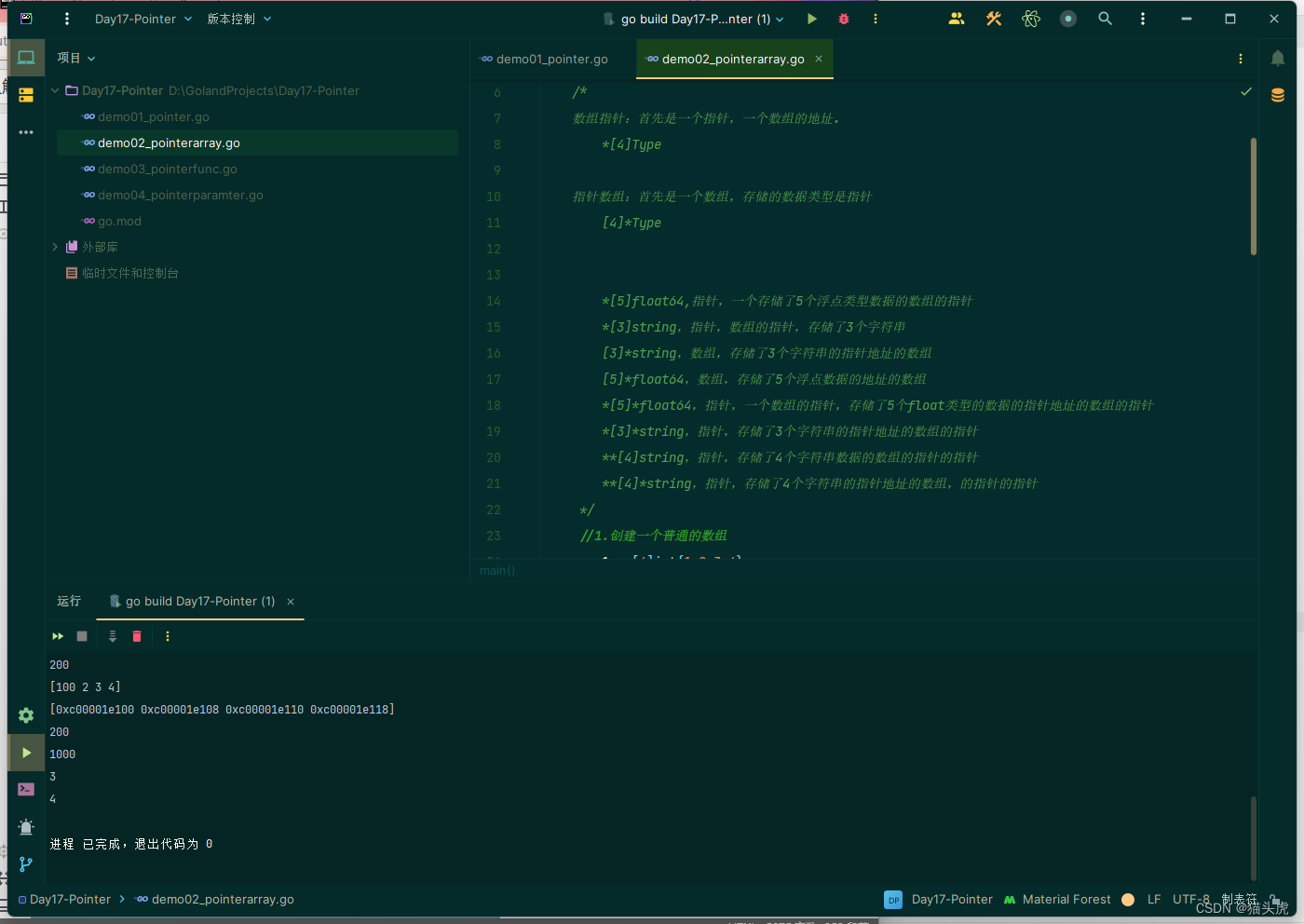Switch to demo02_pointerarray.go editor tab
This screenshot has height=924, width=1304.
pos(733,59)
